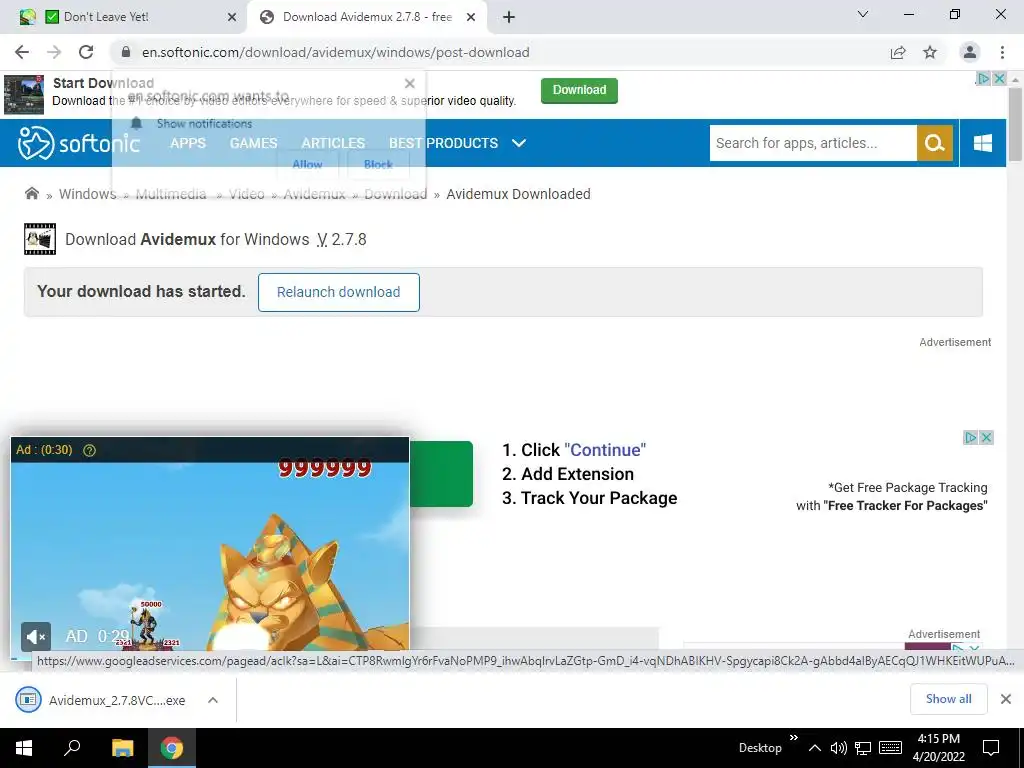Click the forward navigation arrow
This screenshot has height=768, width=1024.
click(54, 52)
